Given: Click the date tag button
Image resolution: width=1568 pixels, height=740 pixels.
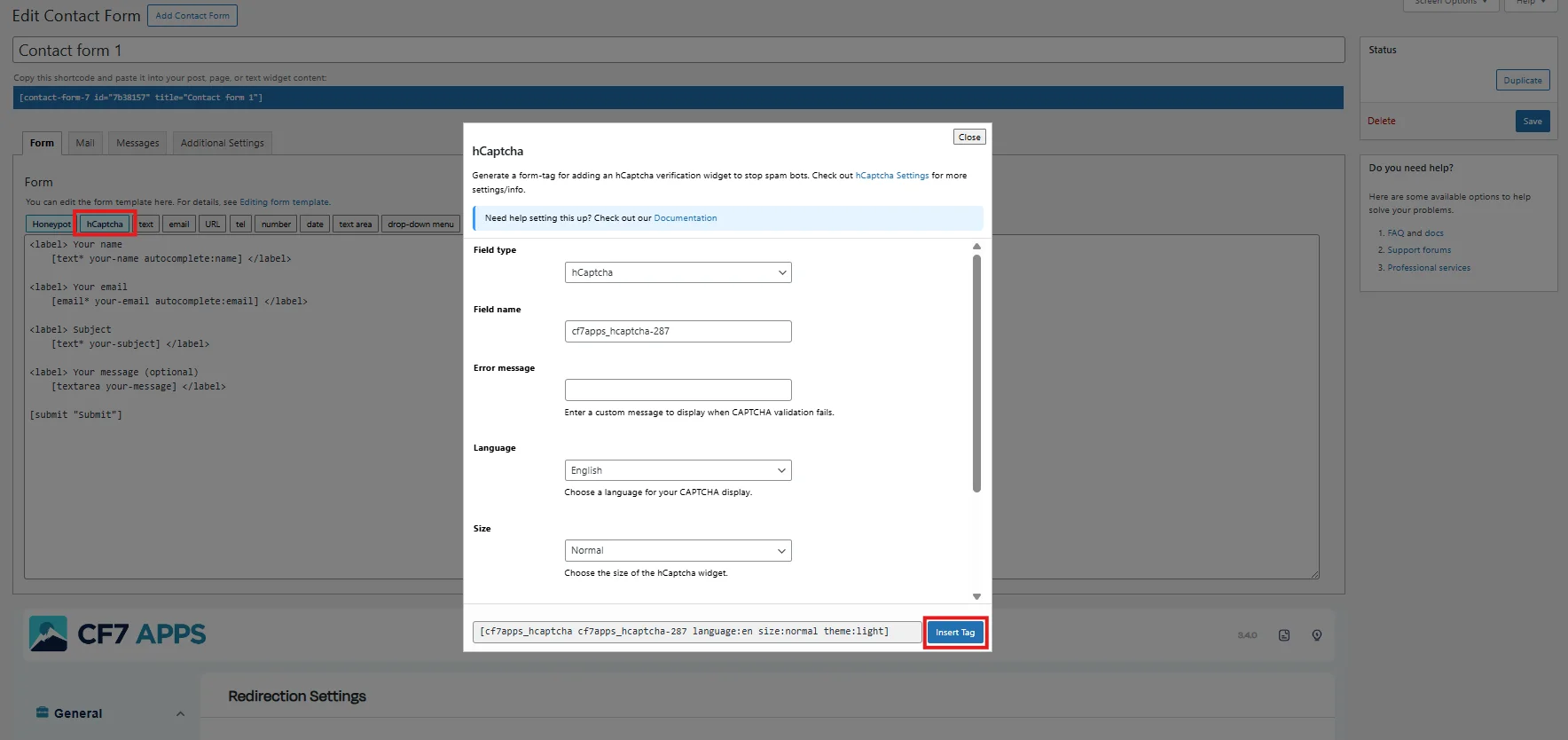Looking at the screenshot, I should coord(315,224).
